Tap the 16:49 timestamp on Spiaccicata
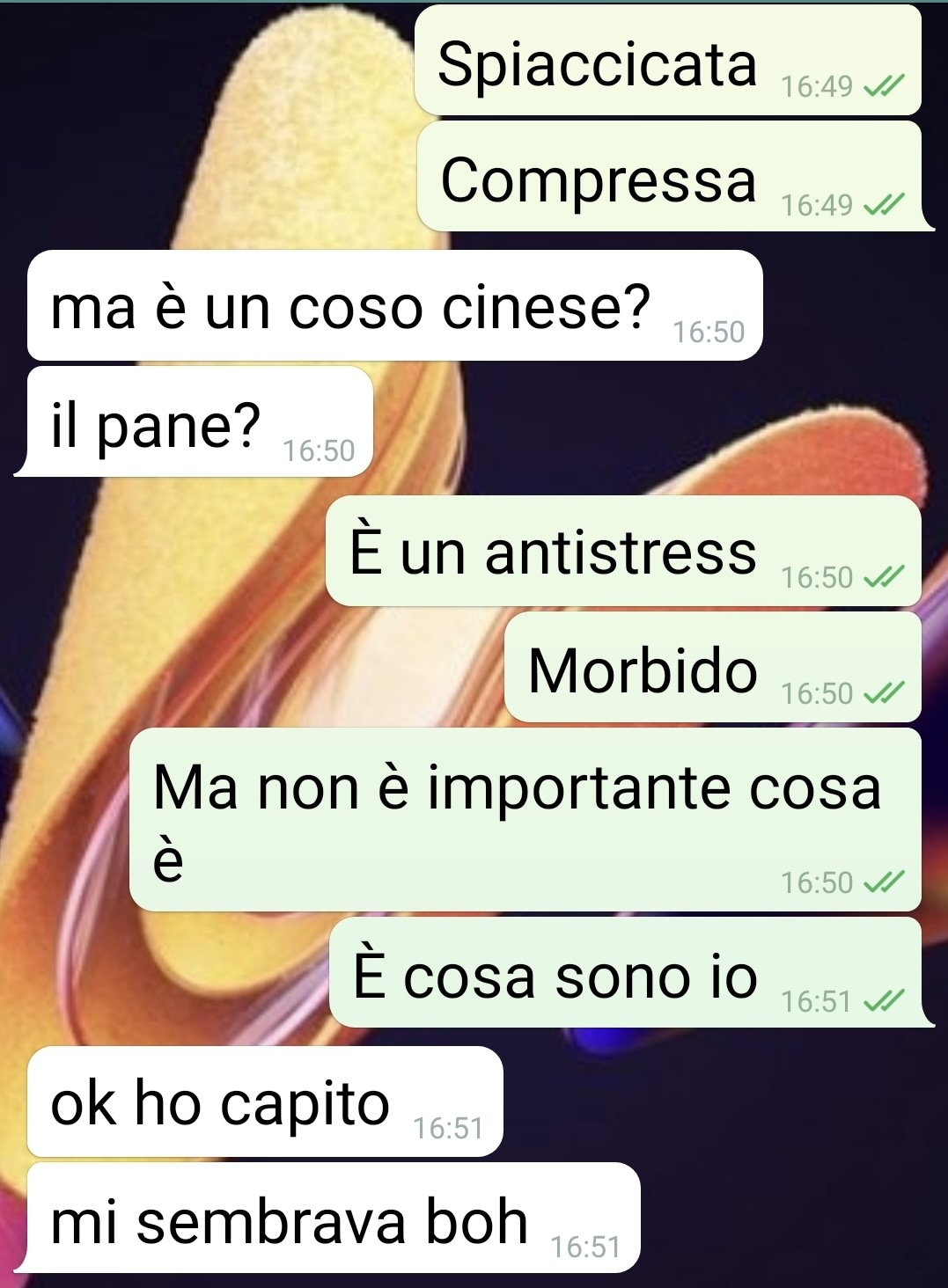This screenshot has width=948, height=1288. pos(817,86)
